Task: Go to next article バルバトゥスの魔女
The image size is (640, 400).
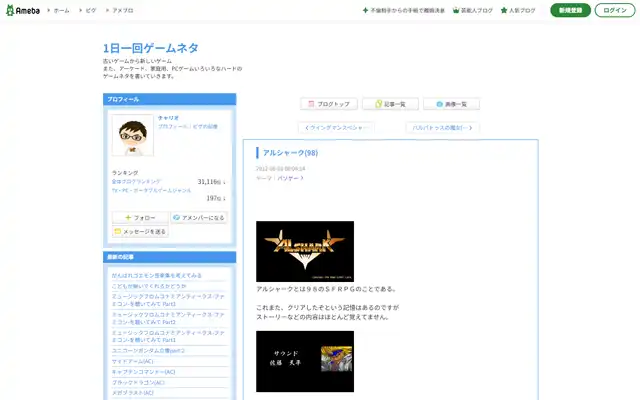Action: coord(442,128)
